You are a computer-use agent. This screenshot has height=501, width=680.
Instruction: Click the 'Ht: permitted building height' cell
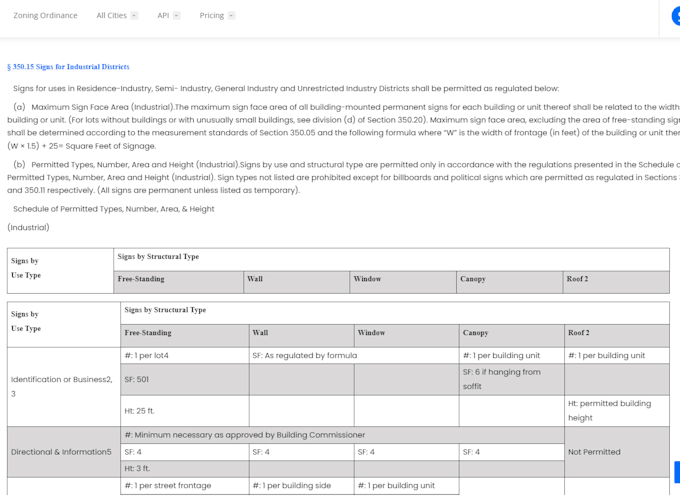coord(617,411)
